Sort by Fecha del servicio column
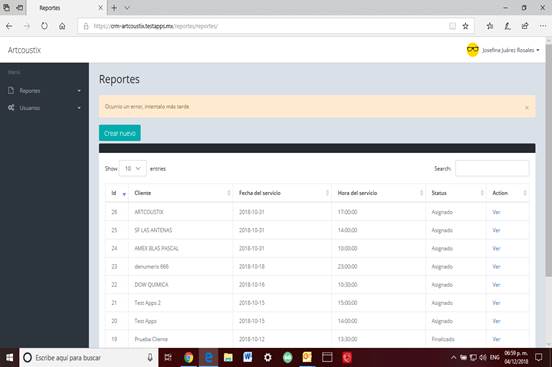552x367 pixels. pyautogui.click(x=282, y=193)
